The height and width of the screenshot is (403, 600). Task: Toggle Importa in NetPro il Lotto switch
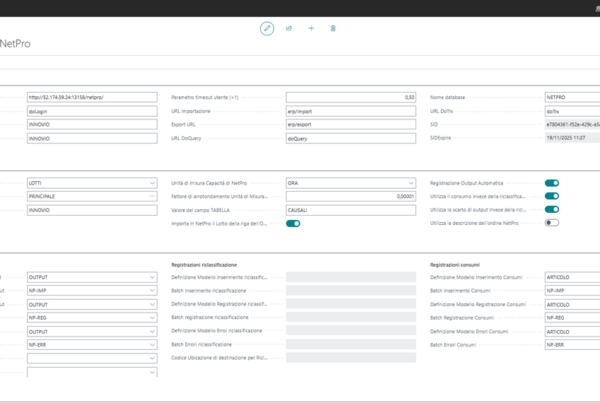(293, 224)
